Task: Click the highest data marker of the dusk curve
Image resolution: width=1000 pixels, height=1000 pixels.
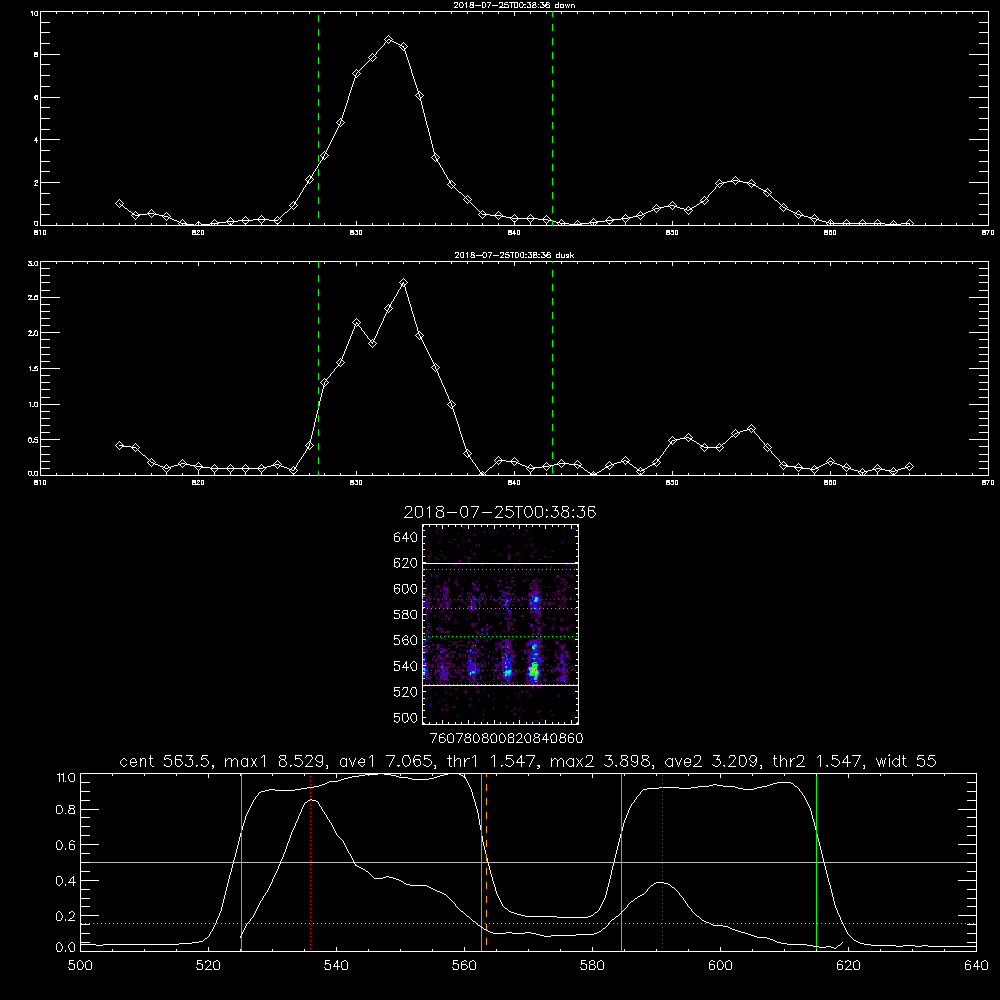Action: pyautogui.click(x=403, y=283)
